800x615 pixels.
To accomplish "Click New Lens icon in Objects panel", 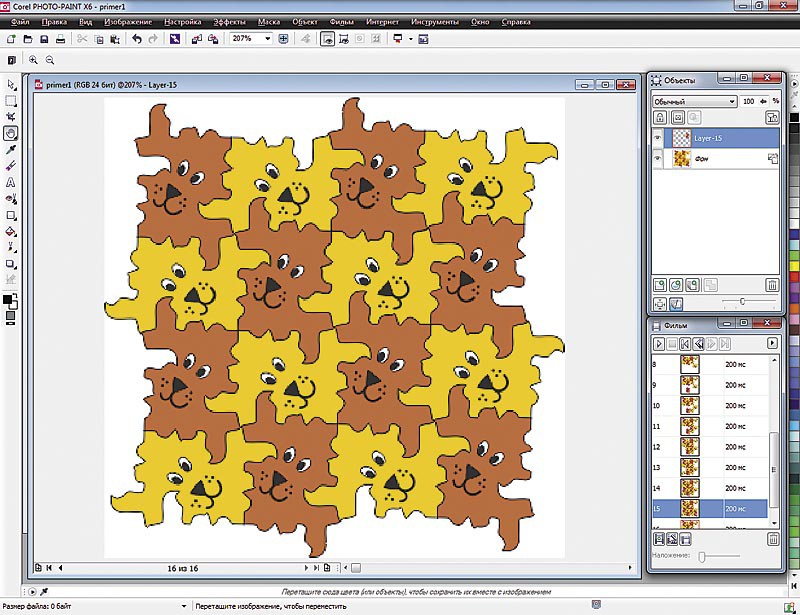I will point(676,285).
